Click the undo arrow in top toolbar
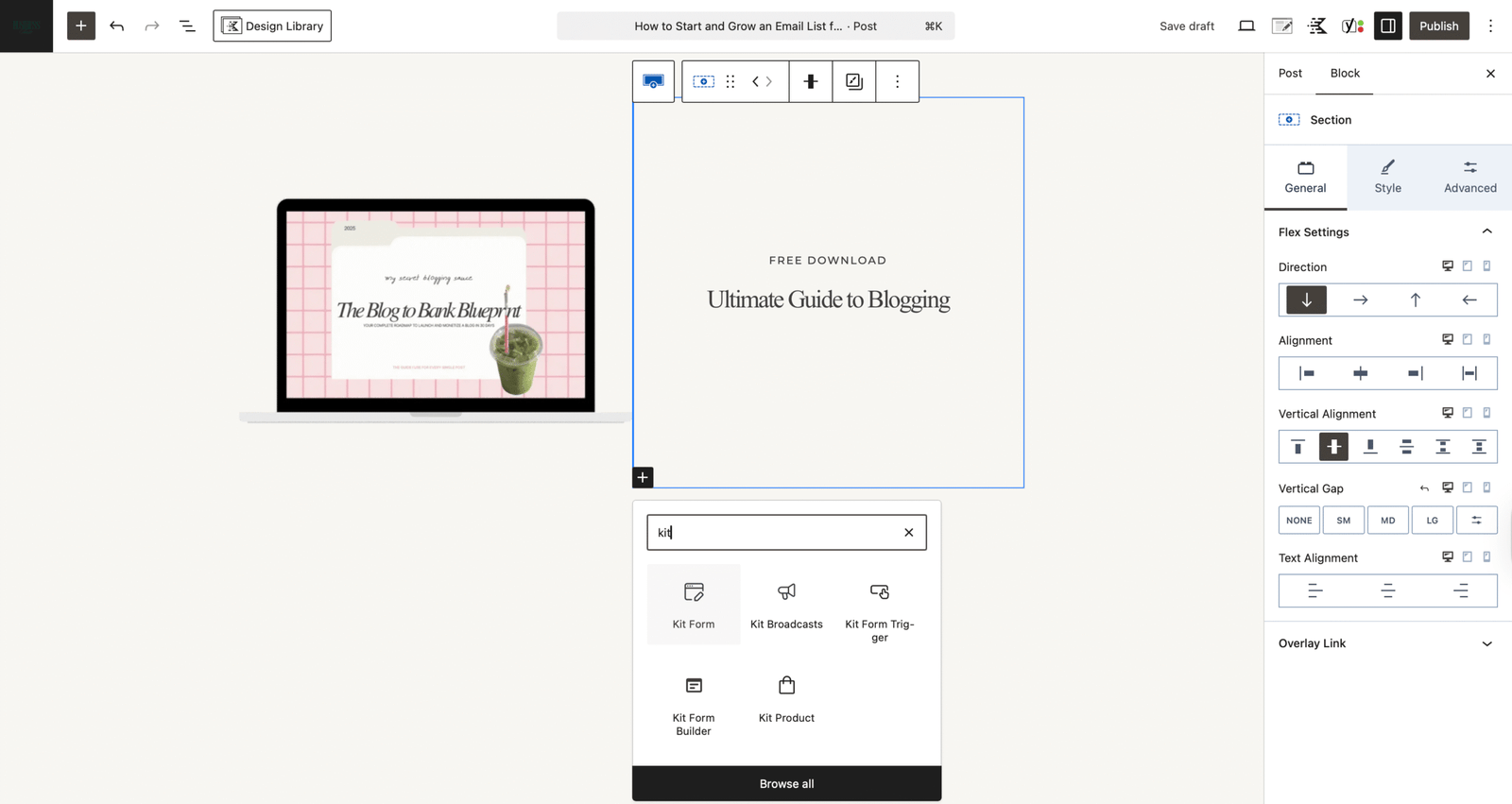The height and width of the screenshot is (804, 1512). [116, 26]
